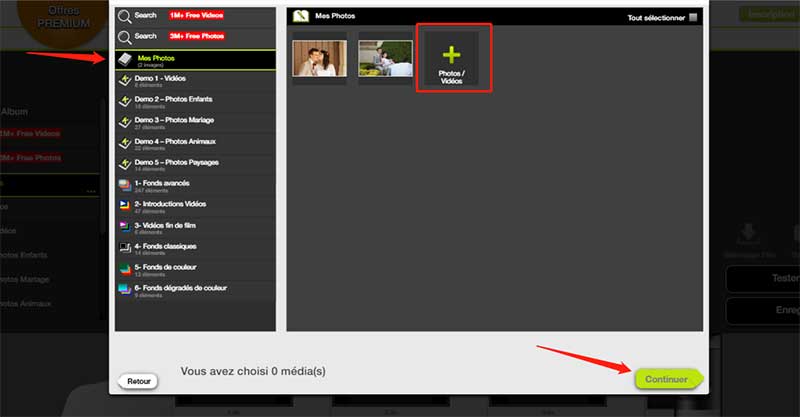Select the wedding garden photo thumbnail

pos(385,58)
